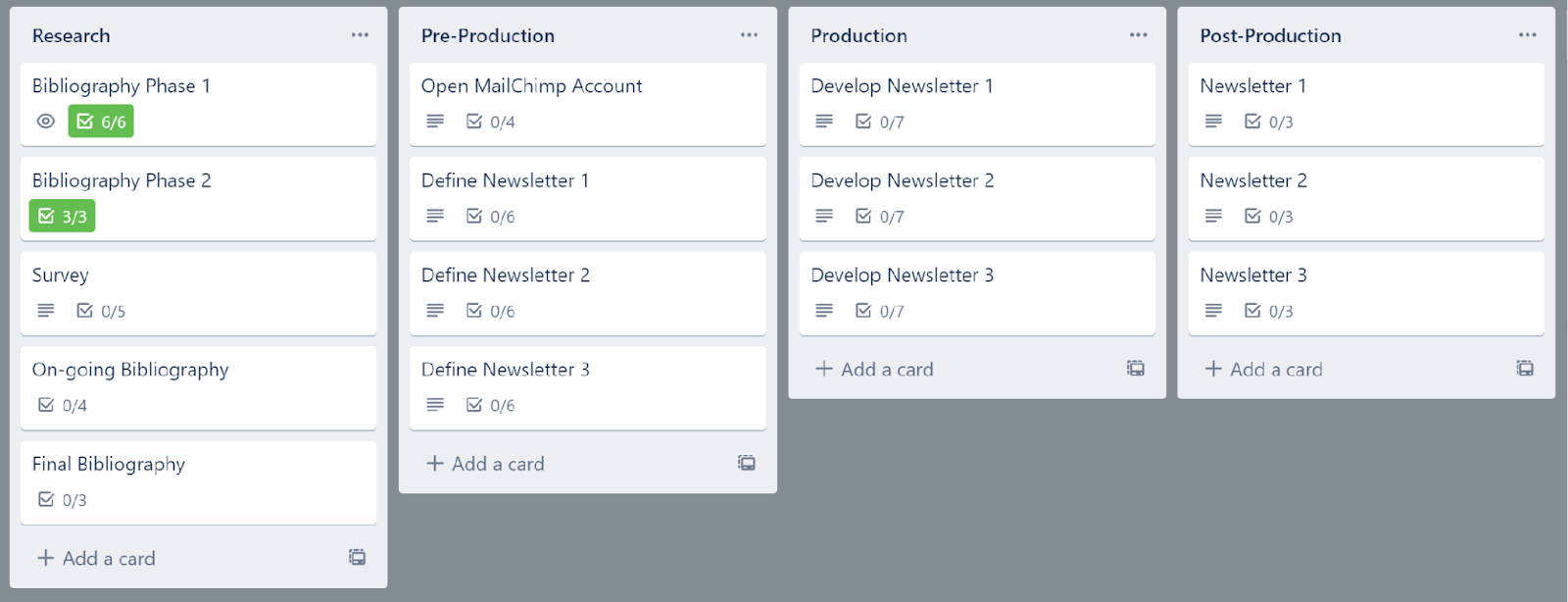
Task: Expand the Production list three-dot menu
Action: click(1138, 35)
